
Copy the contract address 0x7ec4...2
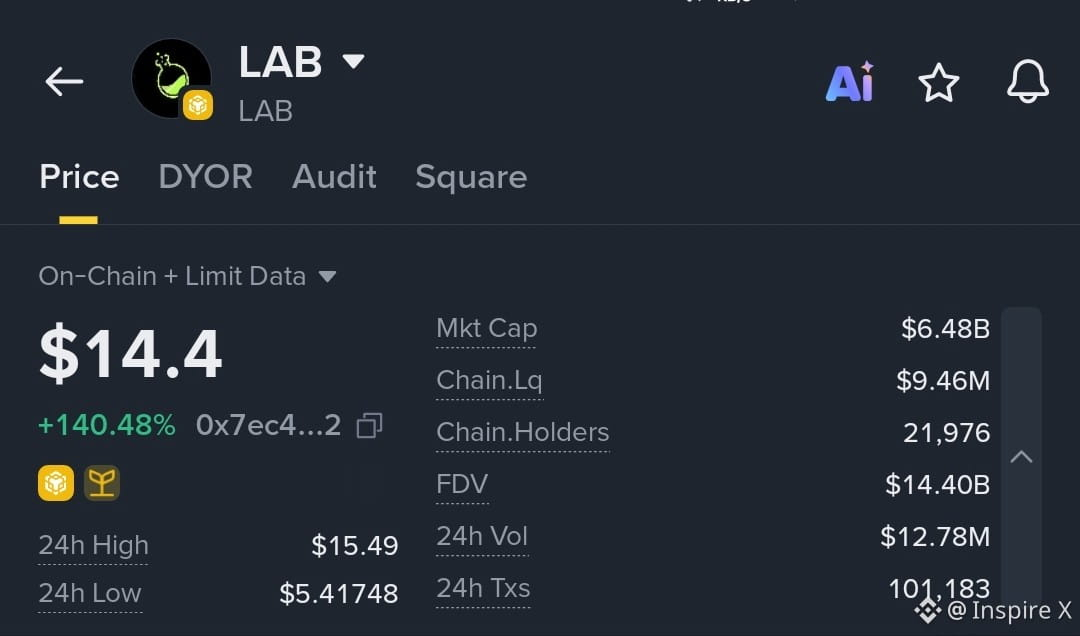[x=370, y=426]
